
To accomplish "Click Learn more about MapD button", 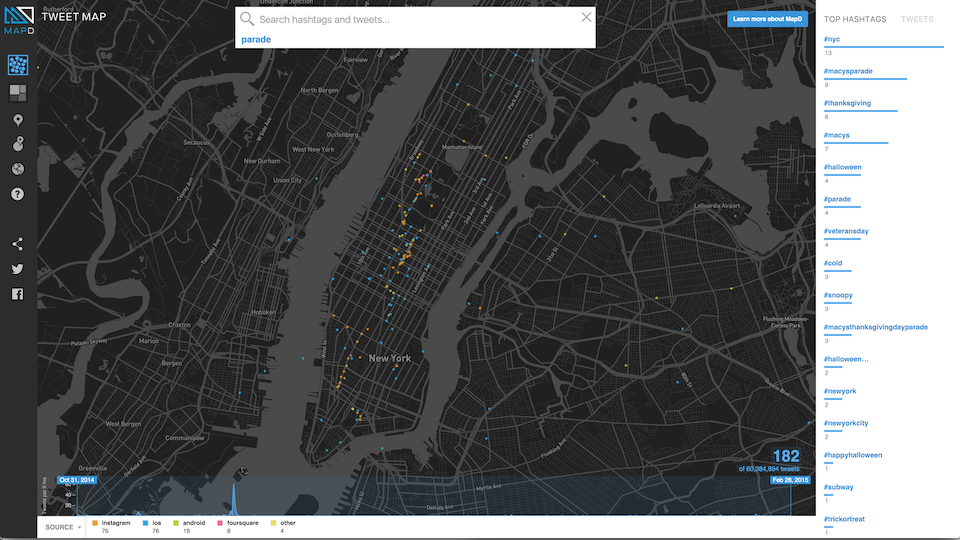I will click(x=767, y=19).
